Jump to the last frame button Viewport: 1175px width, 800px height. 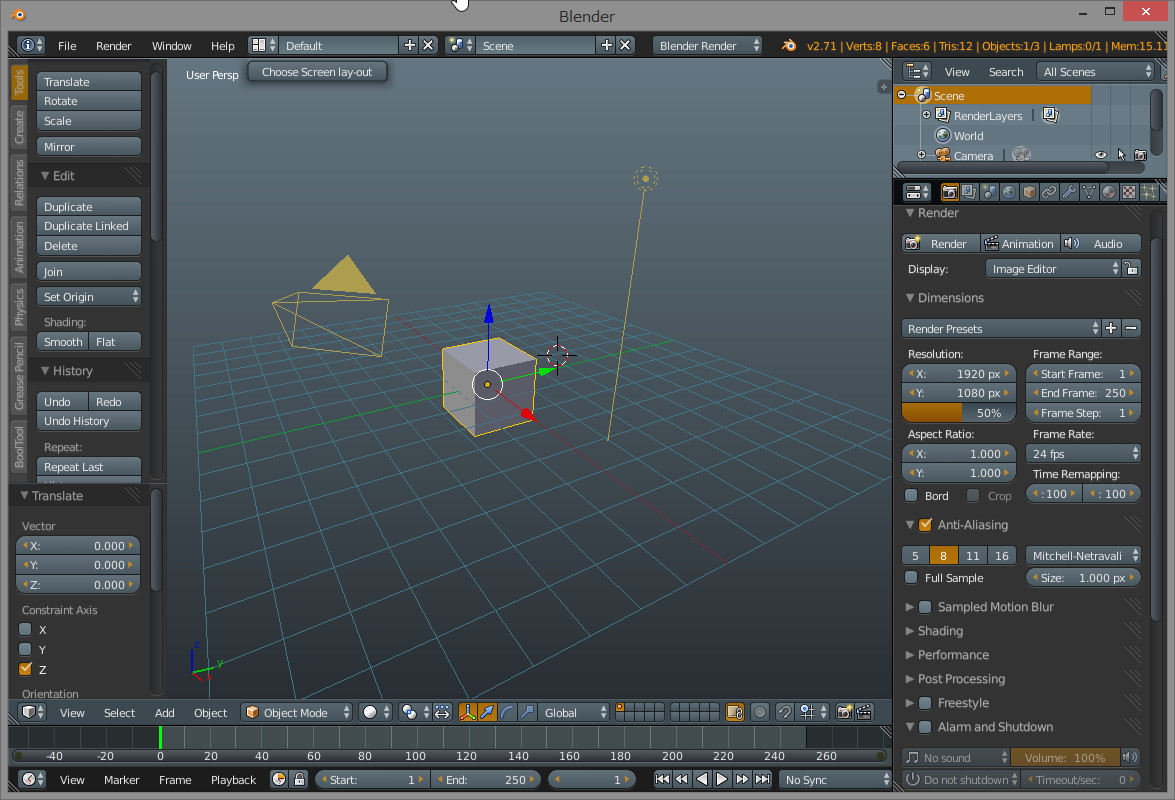pos(763,779)
